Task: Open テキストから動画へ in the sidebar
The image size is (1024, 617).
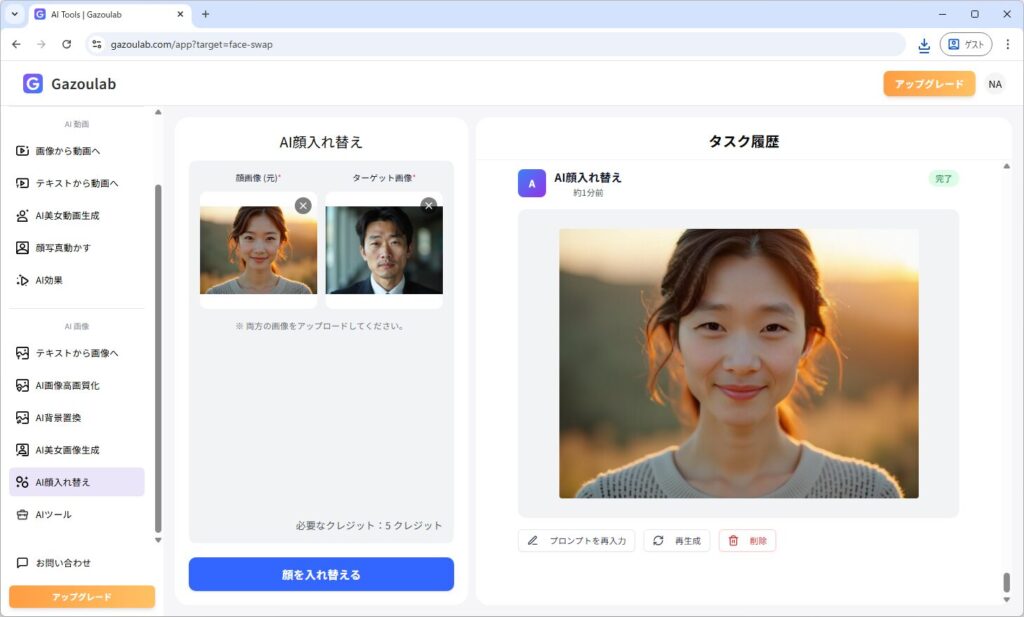Action: [76, 183]
